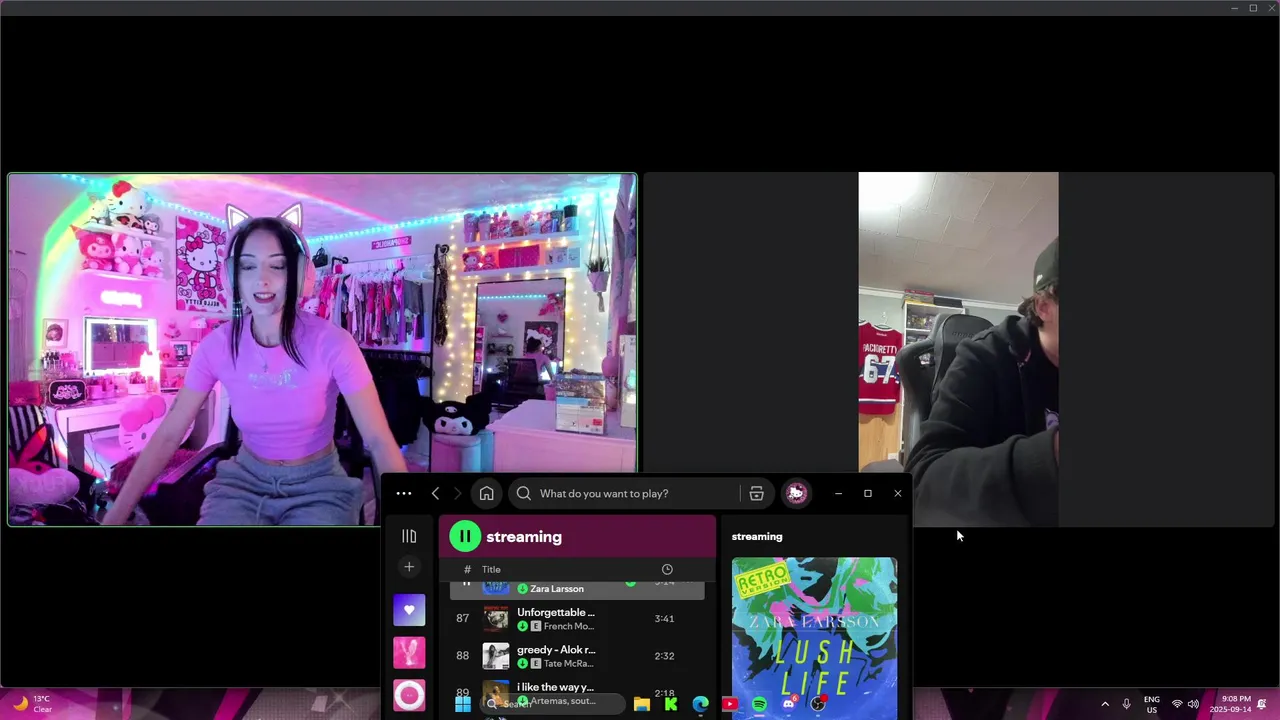Open the Zara Larsson artist link
This screenshot has width=1280, height=720.
coord(557,589)
